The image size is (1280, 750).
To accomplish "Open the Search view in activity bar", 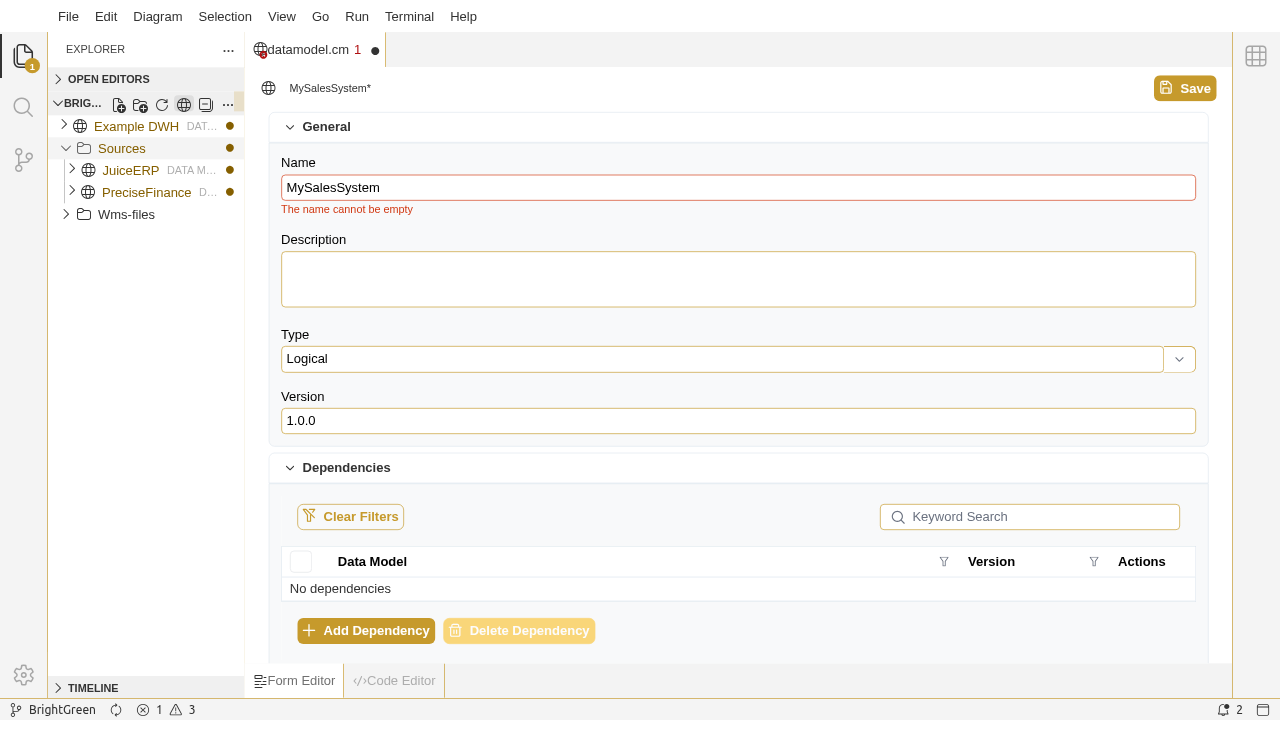I will tap(23, 107).
